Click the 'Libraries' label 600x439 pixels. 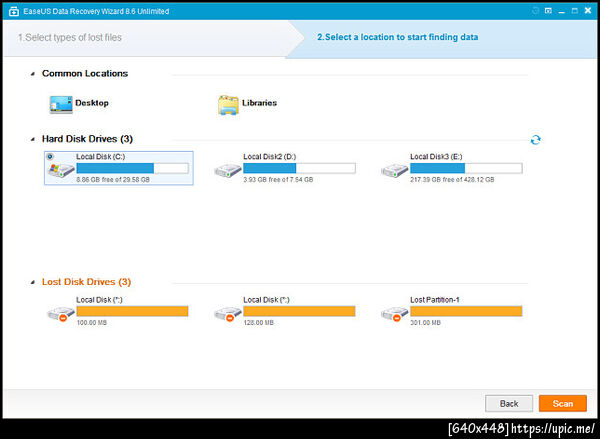(259, 103)
